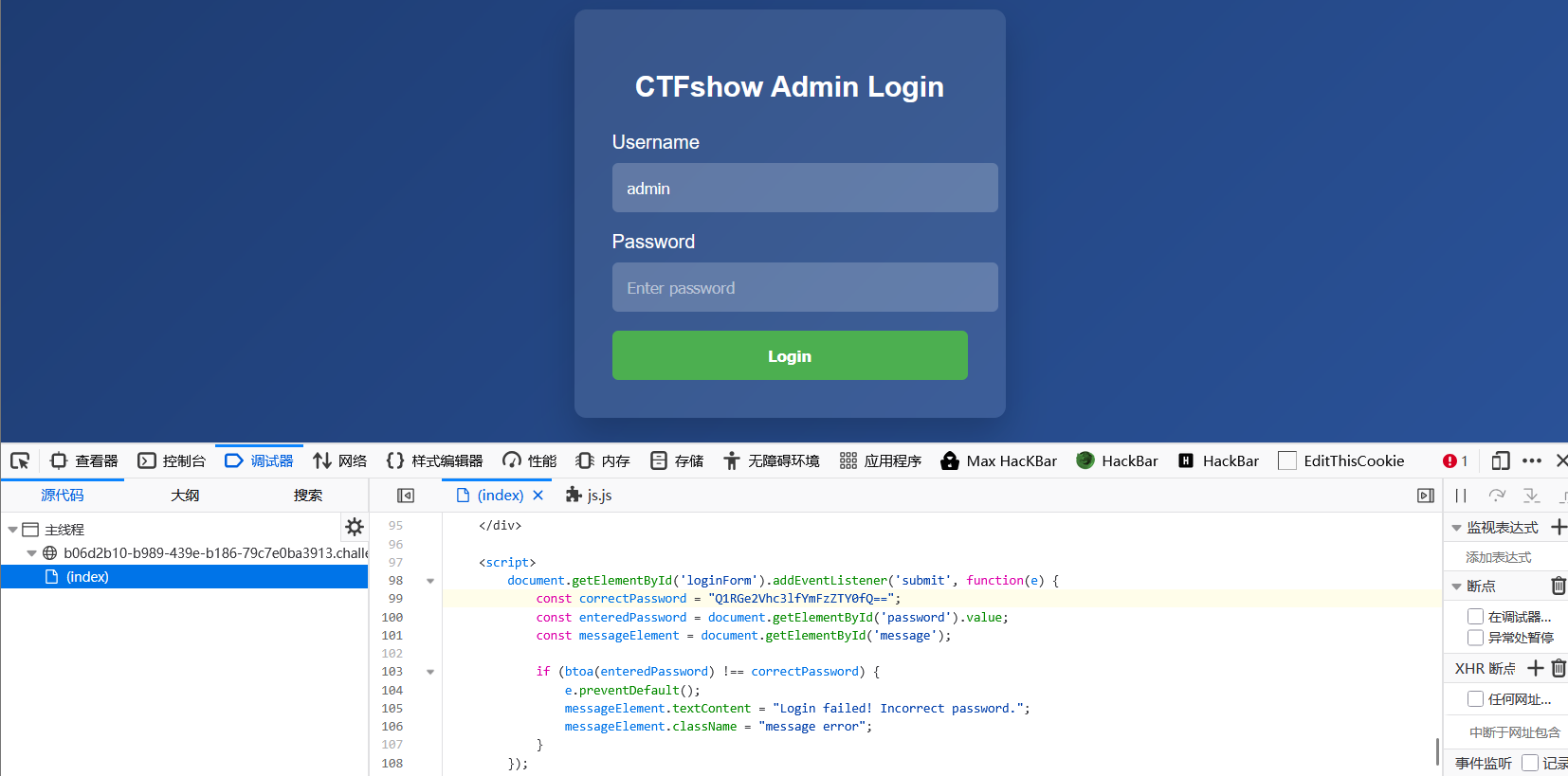Open the sources gear settings icon

355,527
